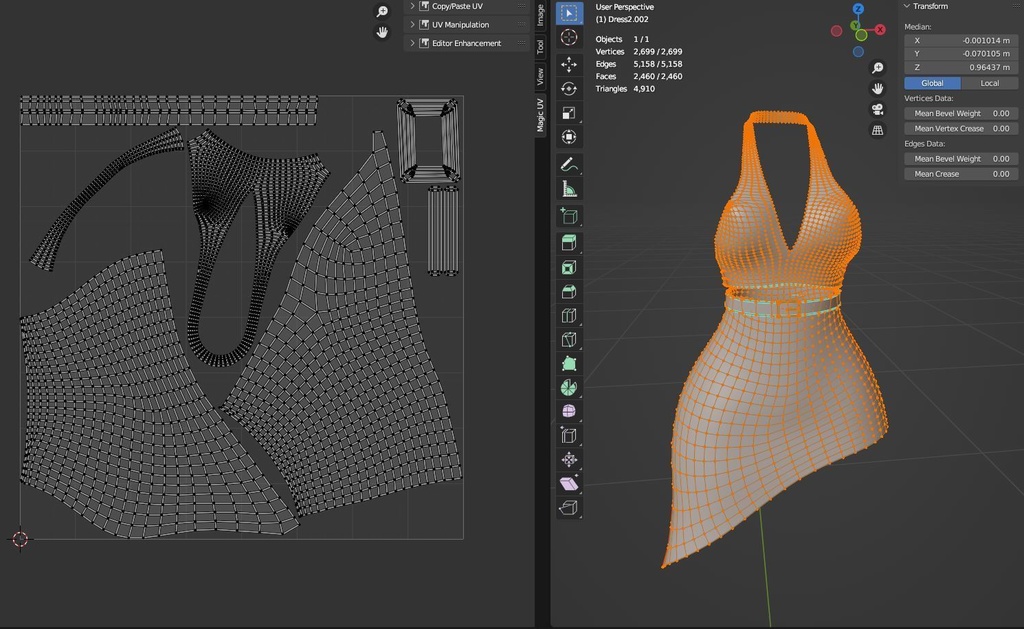
Task: Select the Tweak selection tool at toolbar top
Action: [x=568, y=12]
